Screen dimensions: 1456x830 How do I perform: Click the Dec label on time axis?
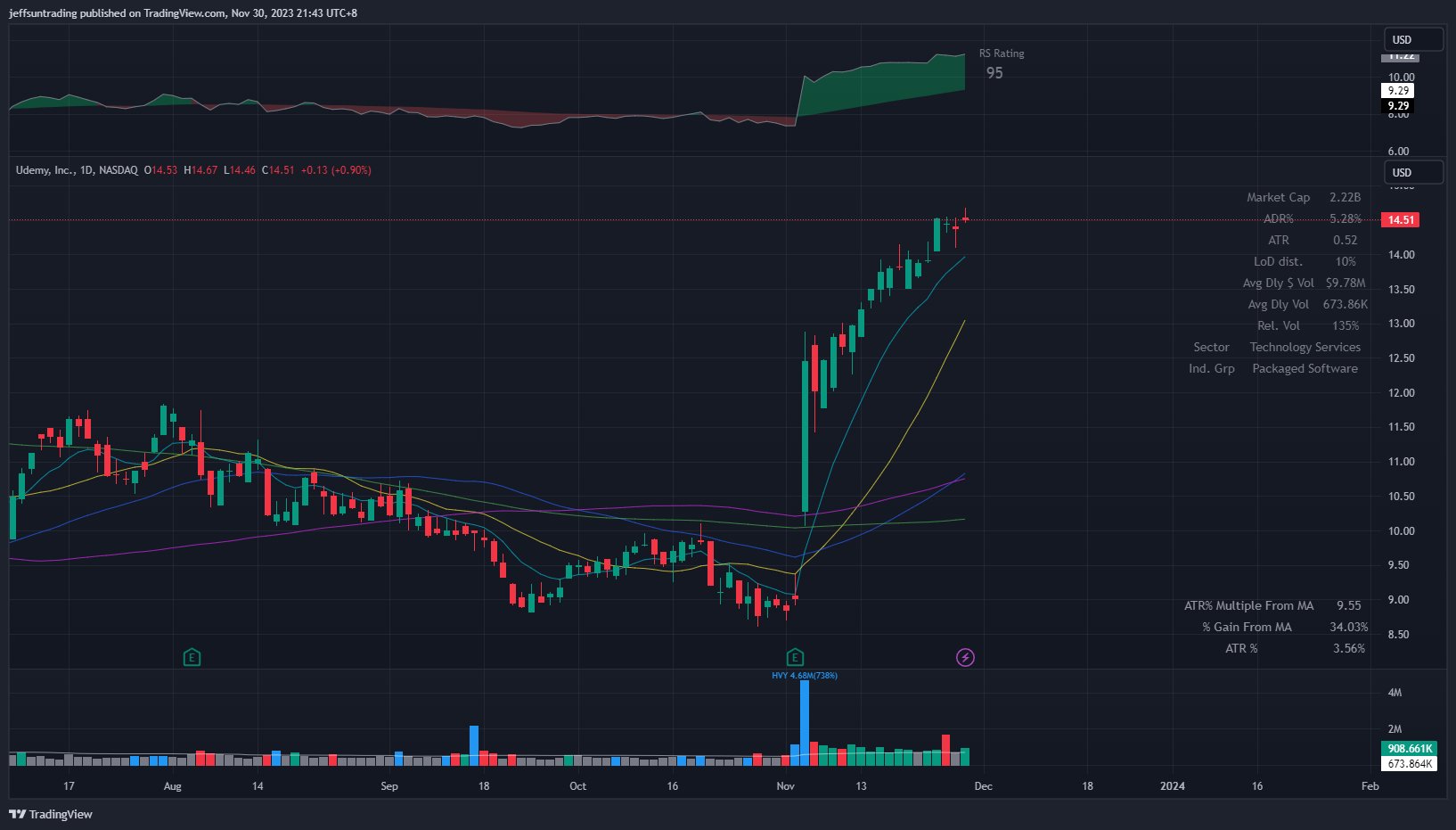(x=983, y=786)
